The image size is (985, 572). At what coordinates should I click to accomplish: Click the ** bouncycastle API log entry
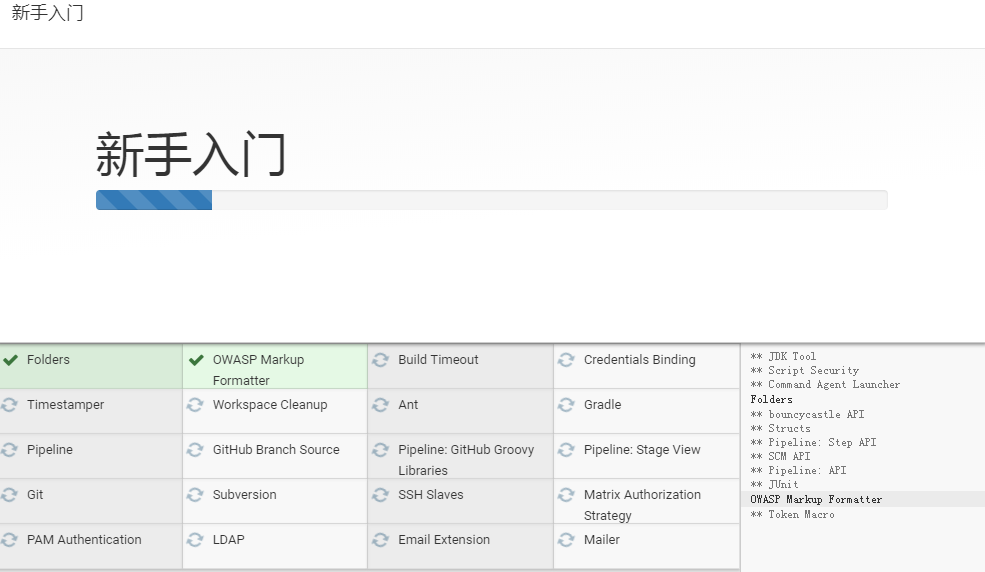click(x=807, y=414)
